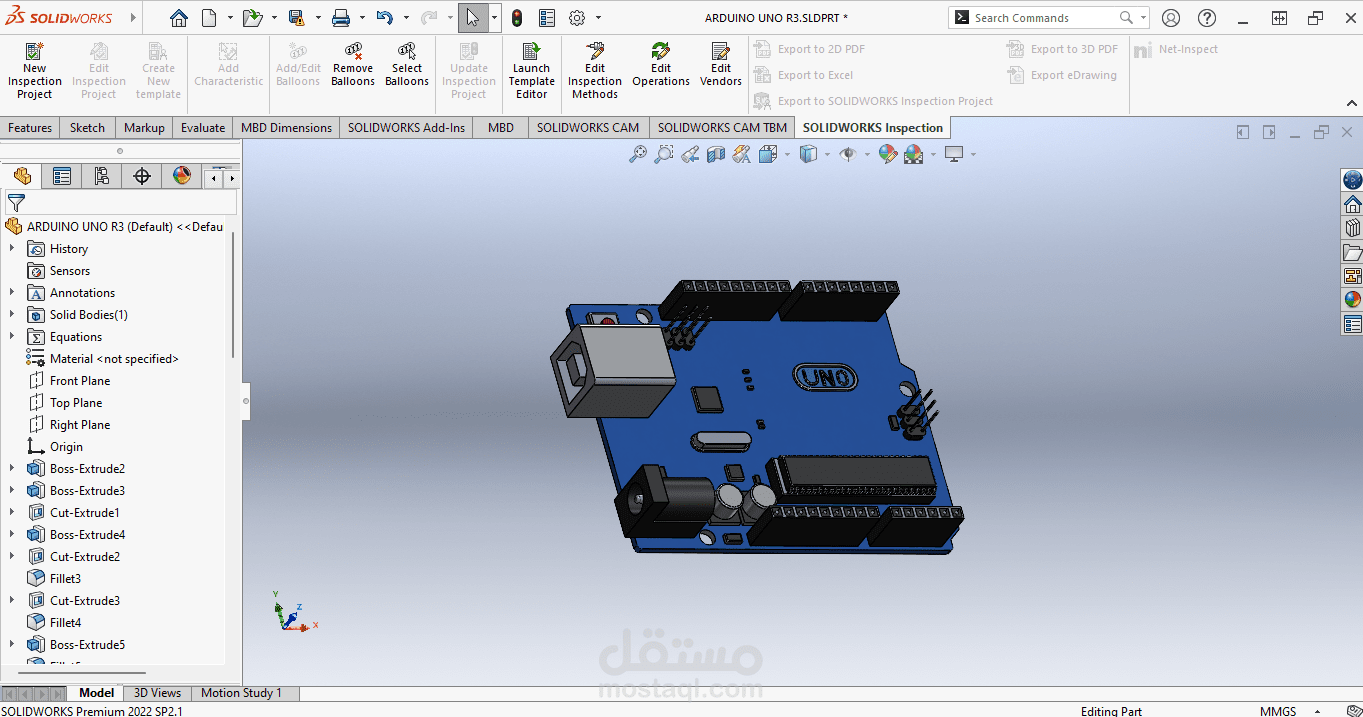Switch to the Sketch tab
This screenshot has height=717, width=1363.
[87, 128]
